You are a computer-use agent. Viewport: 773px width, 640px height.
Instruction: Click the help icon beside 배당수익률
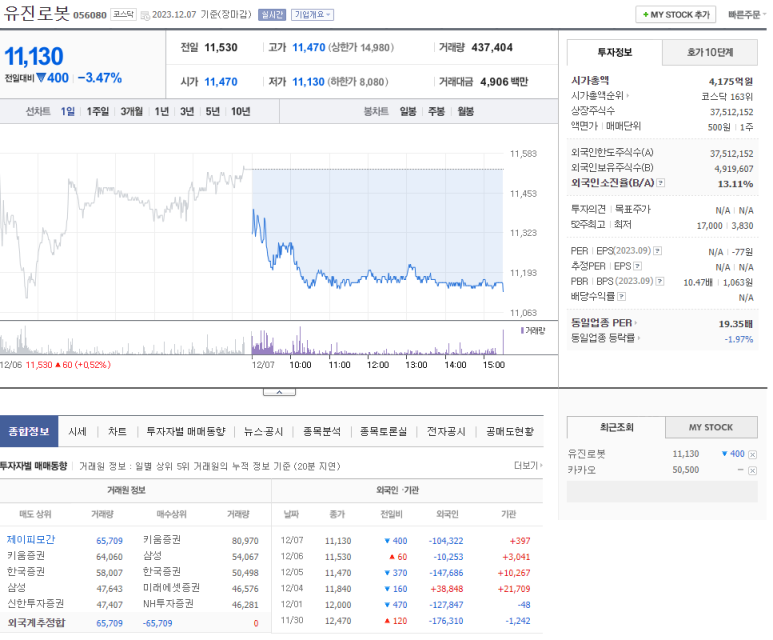point(622,296)
